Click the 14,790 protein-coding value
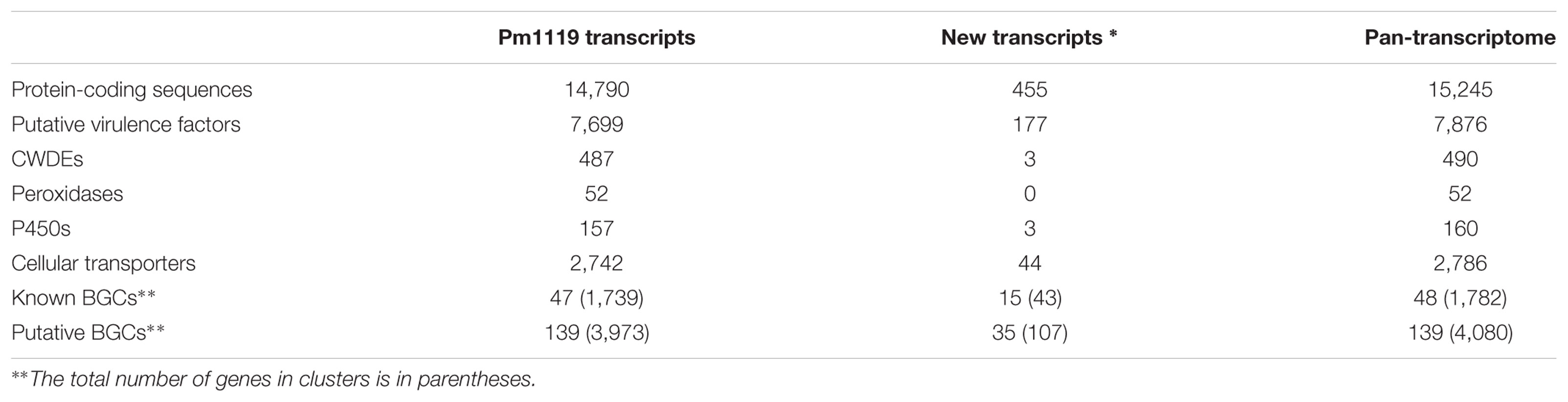This screenshot has height=402, width=1568. [x=596, y=89]
